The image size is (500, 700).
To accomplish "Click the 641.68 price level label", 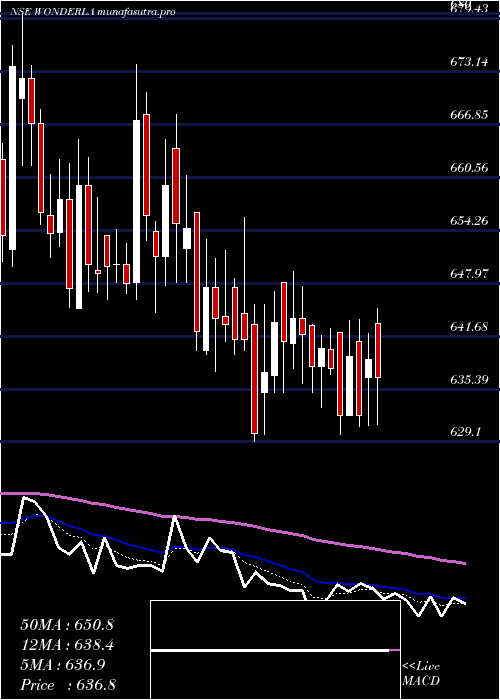I will coord(469,327).
